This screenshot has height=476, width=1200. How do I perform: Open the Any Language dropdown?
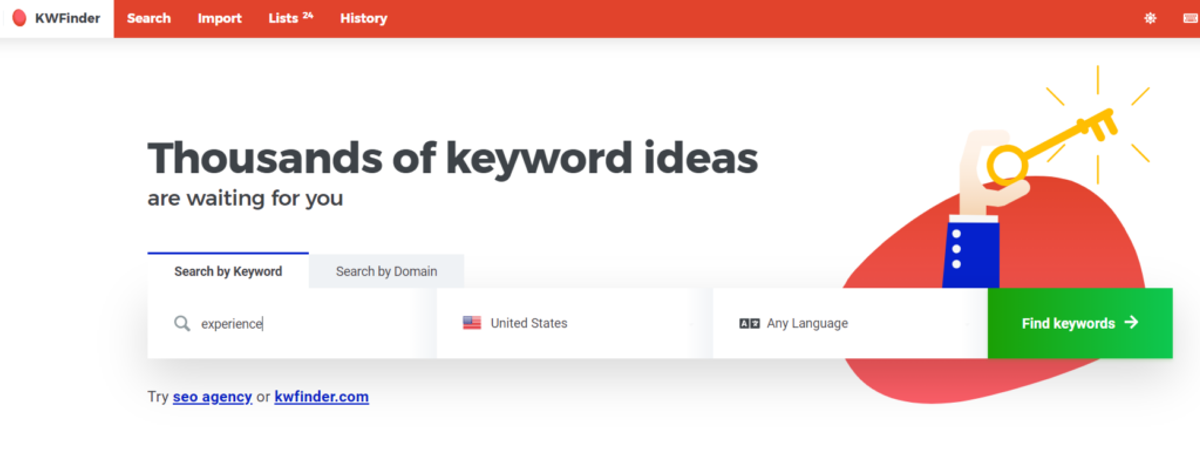pyautogui.click(x=850, y=323)
